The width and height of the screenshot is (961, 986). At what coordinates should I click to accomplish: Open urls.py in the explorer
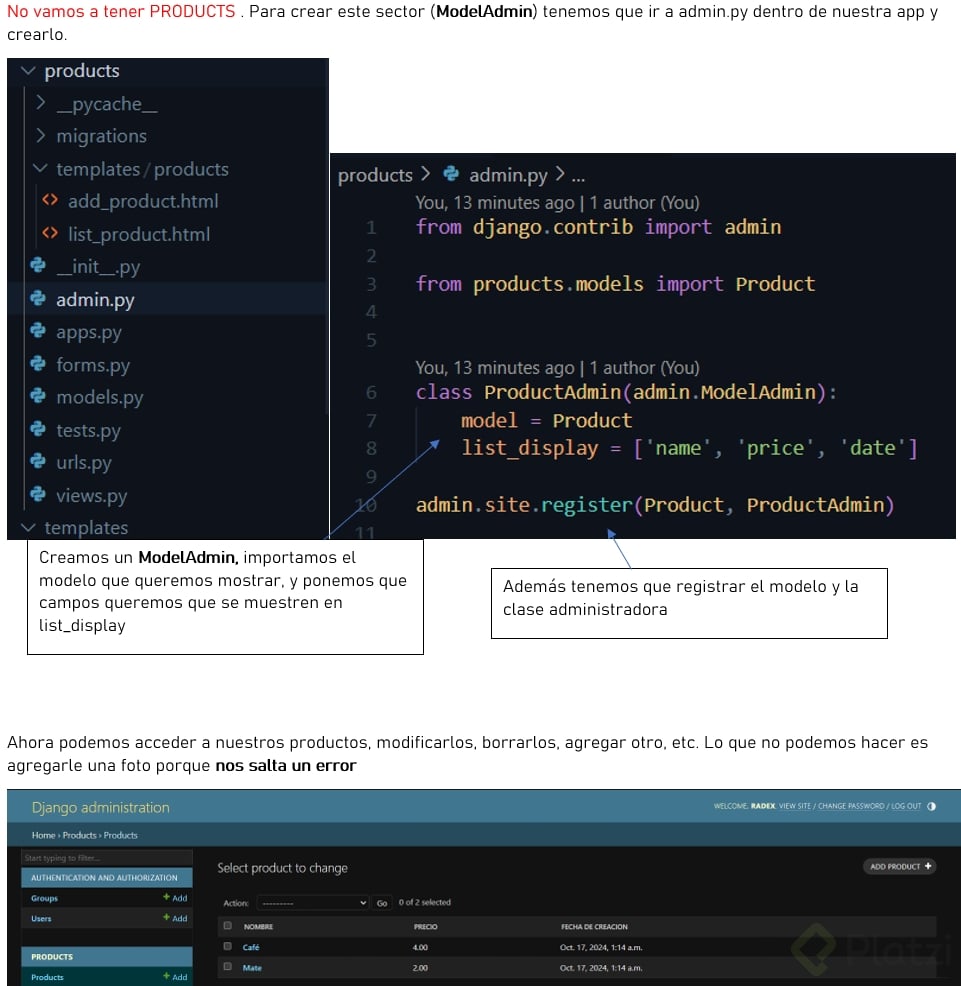pyautogui.click(x=84, y=463)
